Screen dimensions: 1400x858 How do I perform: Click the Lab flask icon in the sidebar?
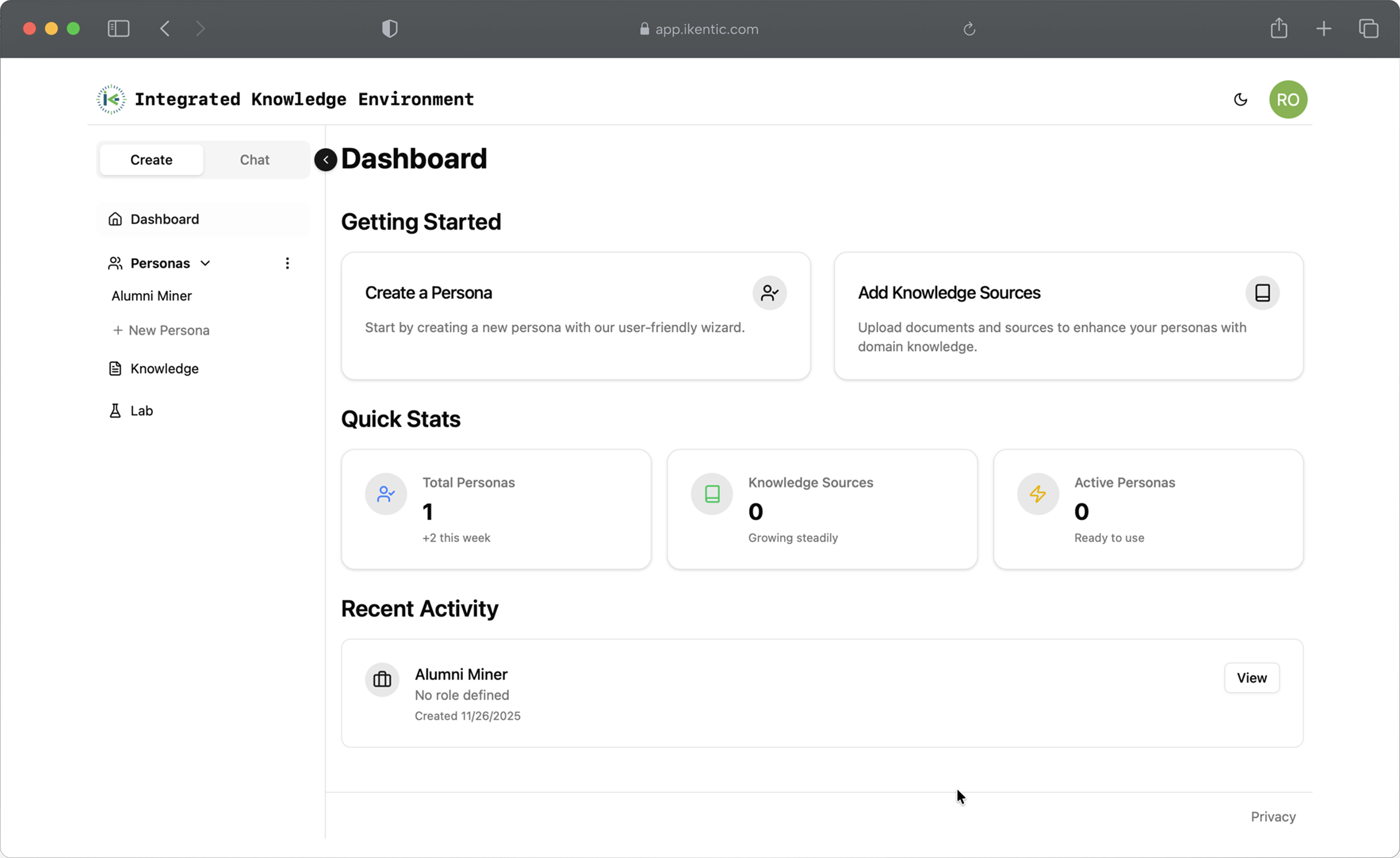(115, 410)
